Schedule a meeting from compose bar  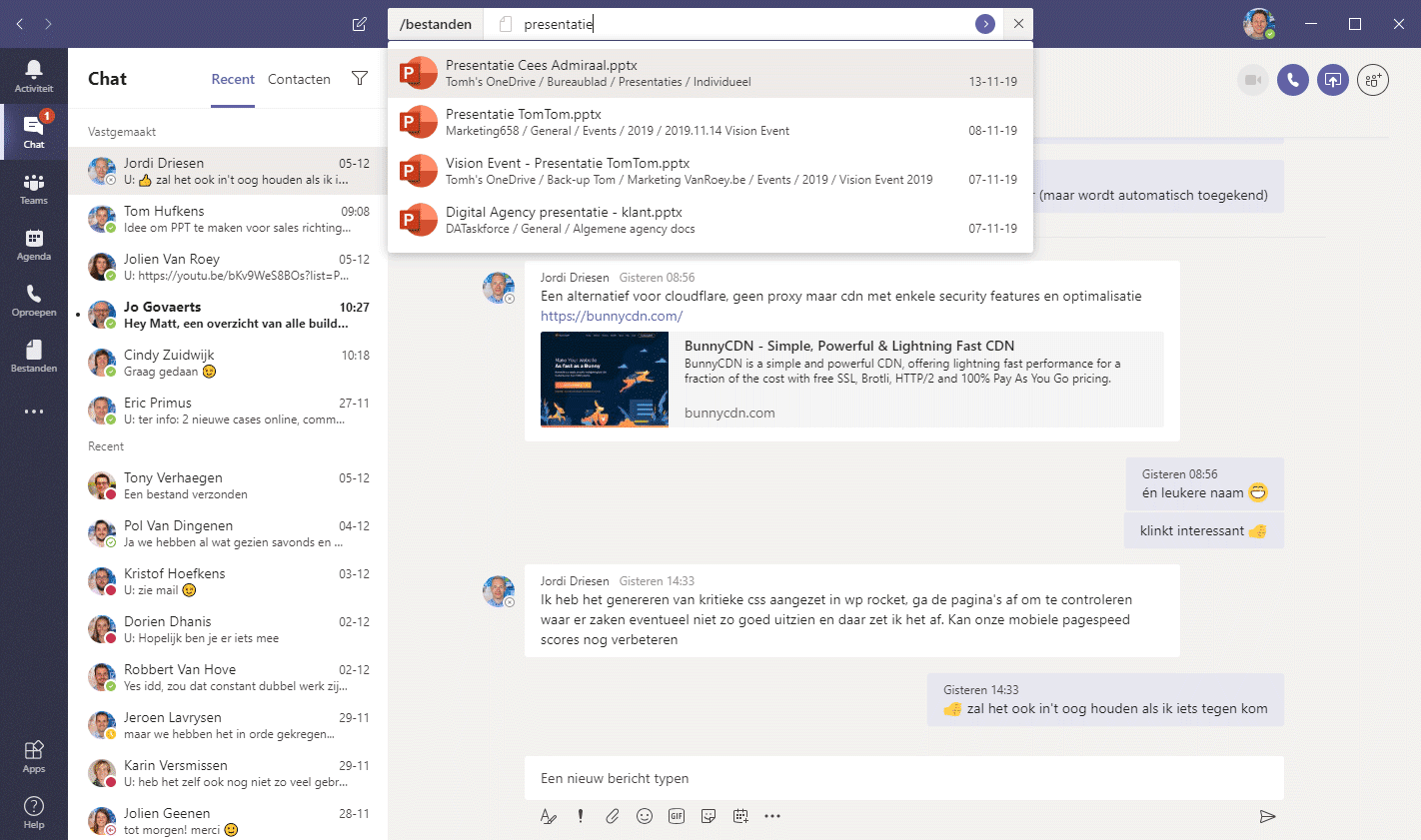point(740,816)
